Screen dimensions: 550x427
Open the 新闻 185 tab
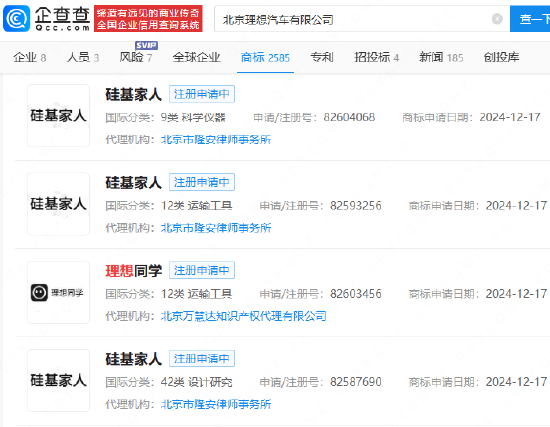tap(441, 57)
